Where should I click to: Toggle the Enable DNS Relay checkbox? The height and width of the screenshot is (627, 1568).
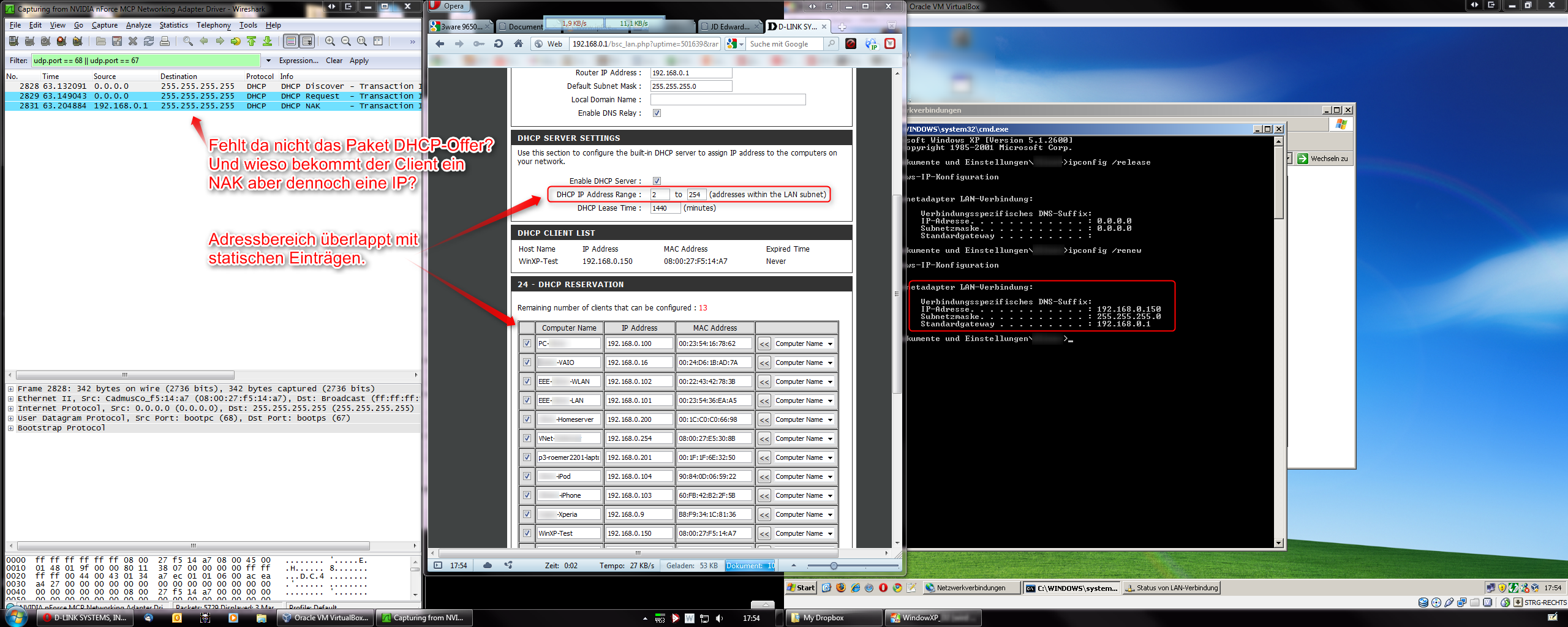[x=657, y=113]
